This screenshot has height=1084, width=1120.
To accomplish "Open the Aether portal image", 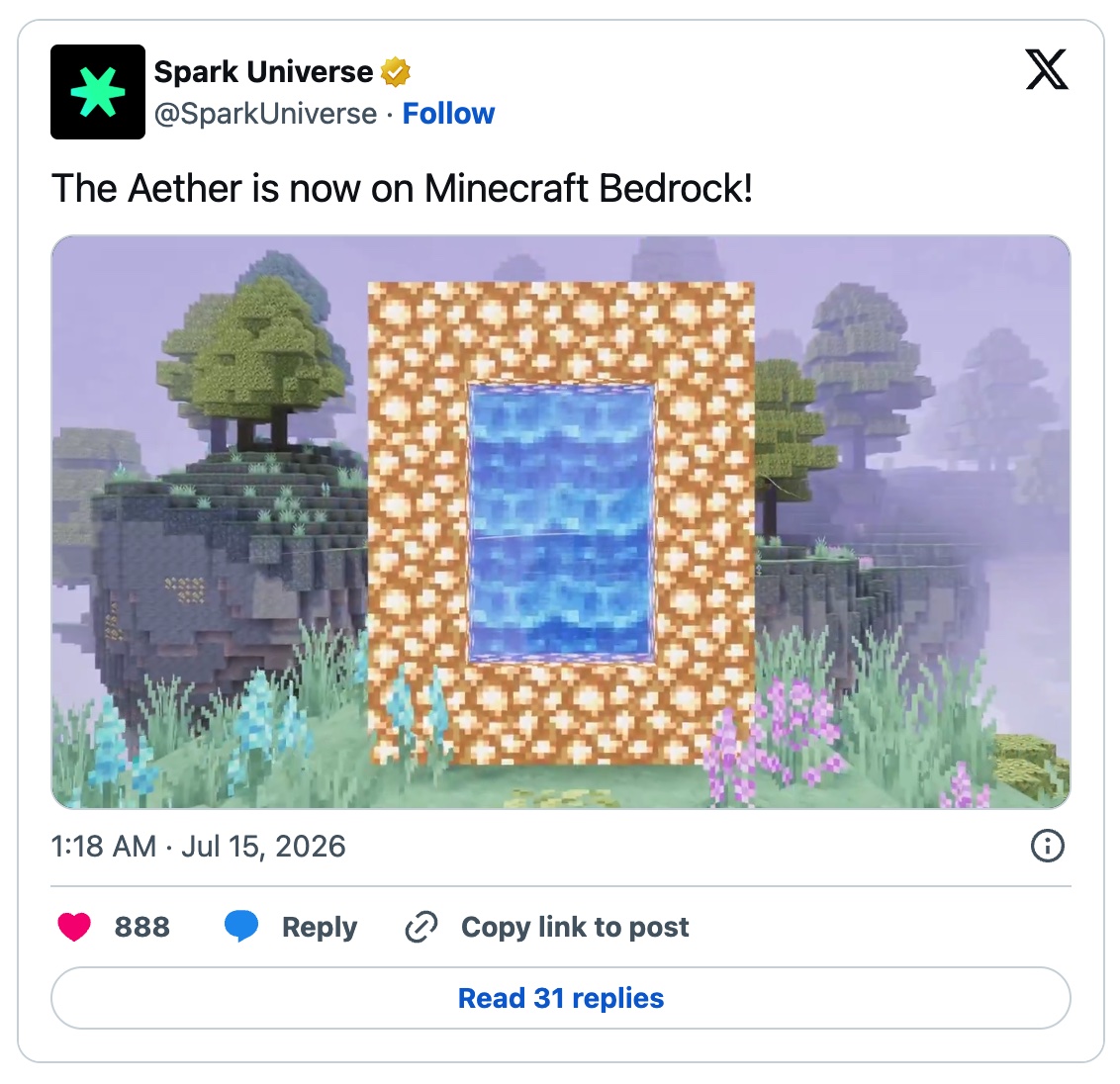I will [x=561, y=522].
